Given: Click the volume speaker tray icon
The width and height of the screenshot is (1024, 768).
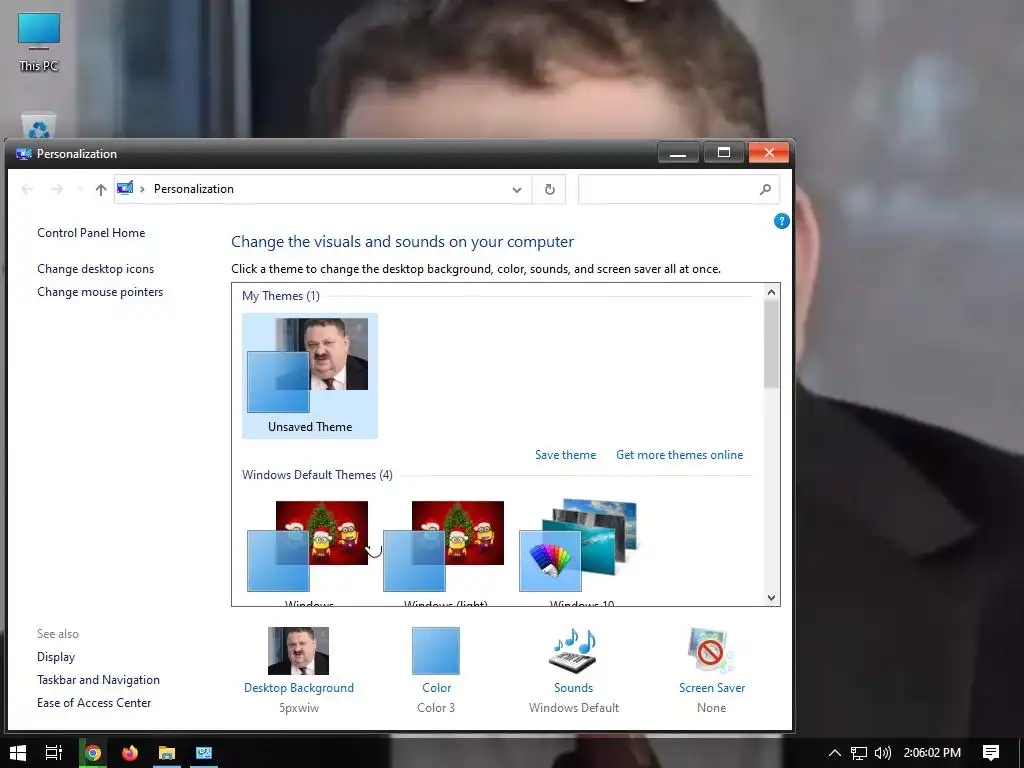Looking at the screenshot, I should [882, 753].
